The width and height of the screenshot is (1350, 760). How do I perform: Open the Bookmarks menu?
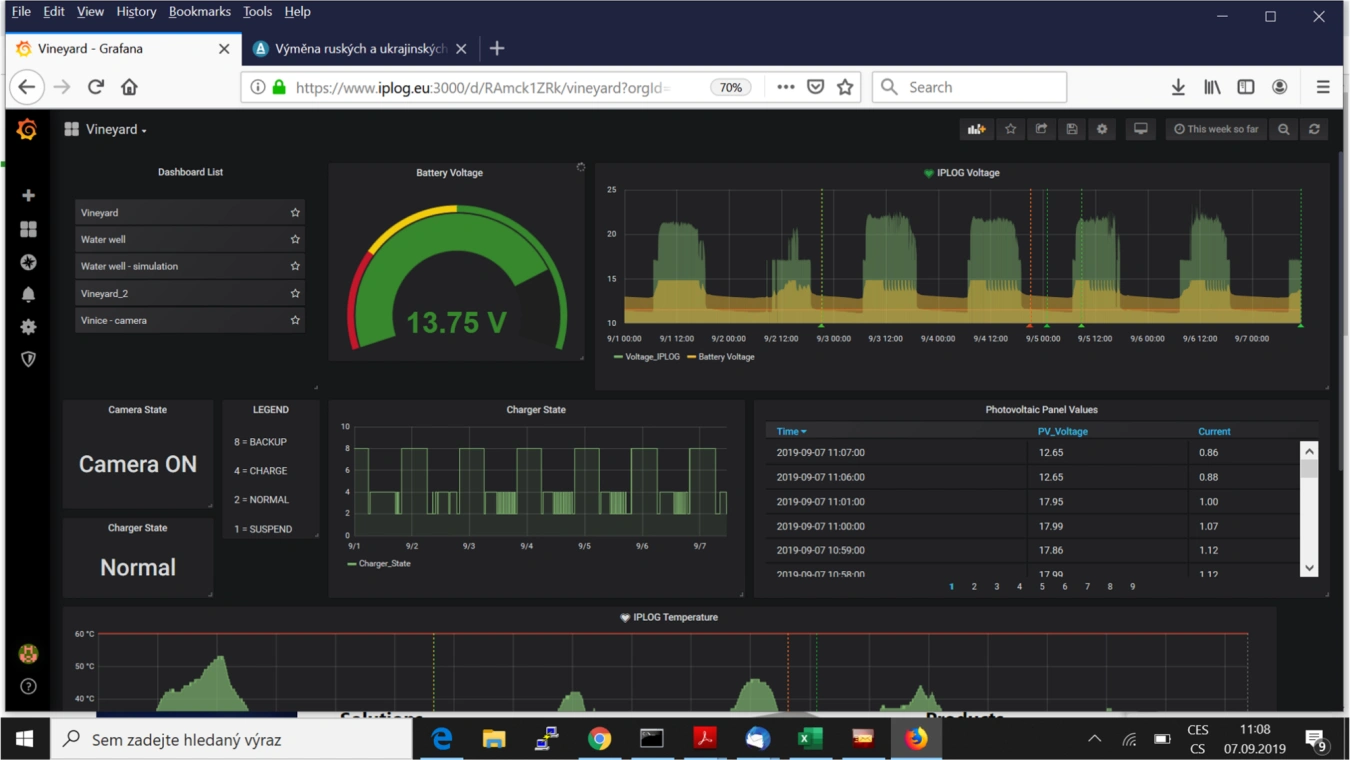click(x=199, y=12)
